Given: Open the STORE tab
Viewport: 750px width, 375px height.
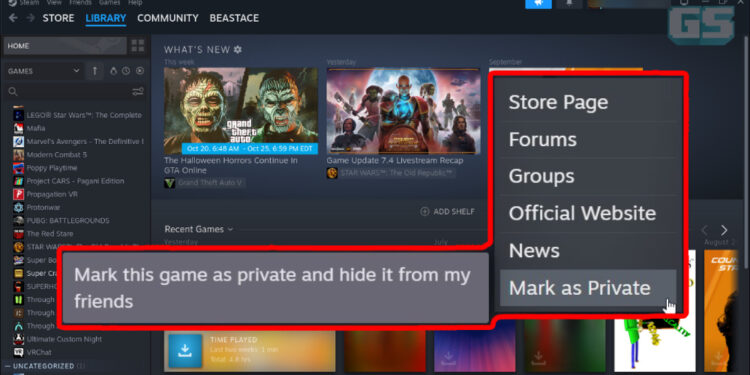Looking at the screenshot, I should [x=58, y=18].
